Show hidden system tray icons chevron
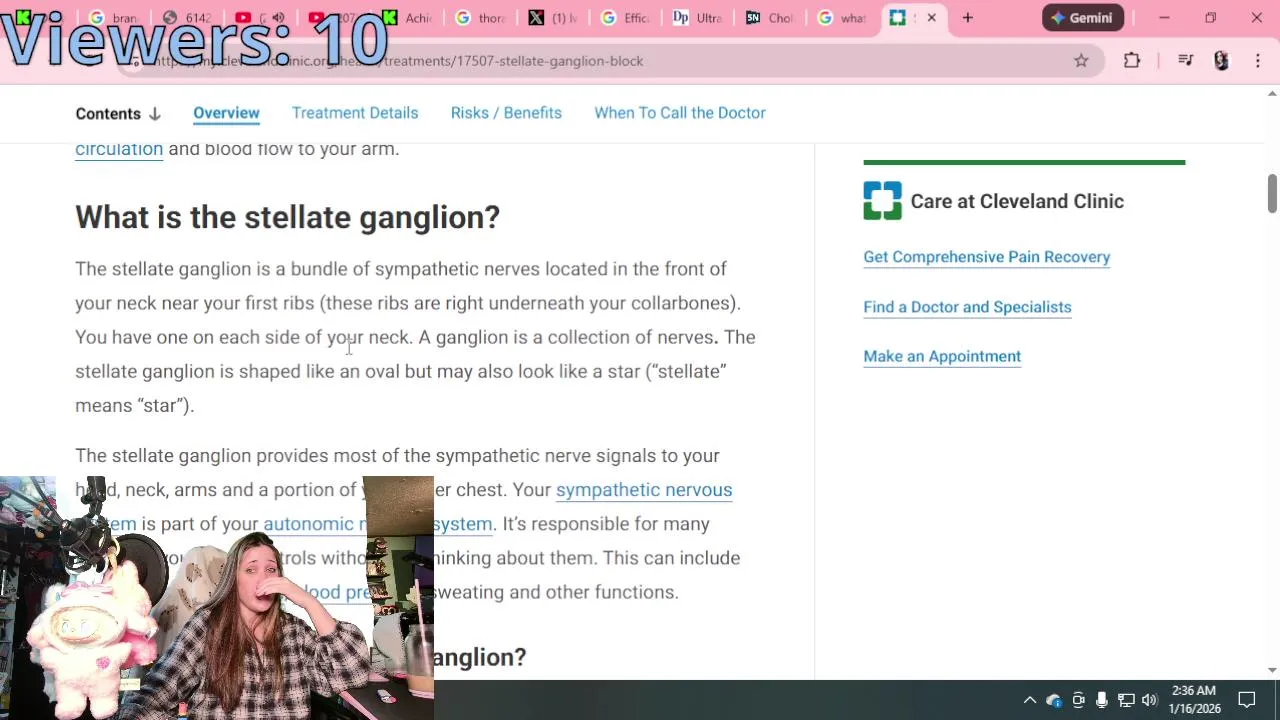 1029,700
